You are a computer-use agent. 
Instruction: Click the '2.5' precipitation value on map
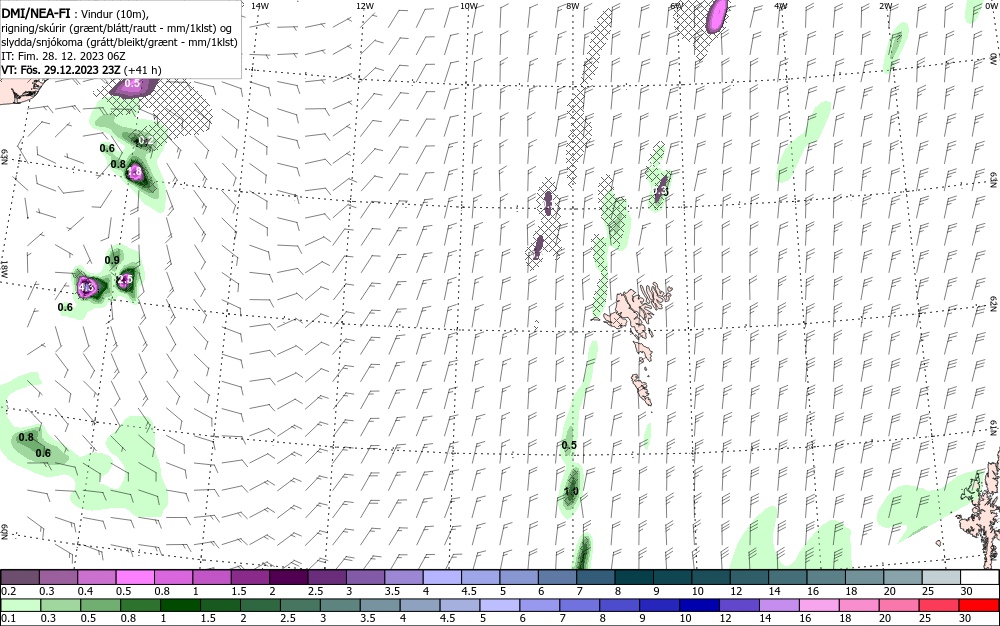point(125,279)
